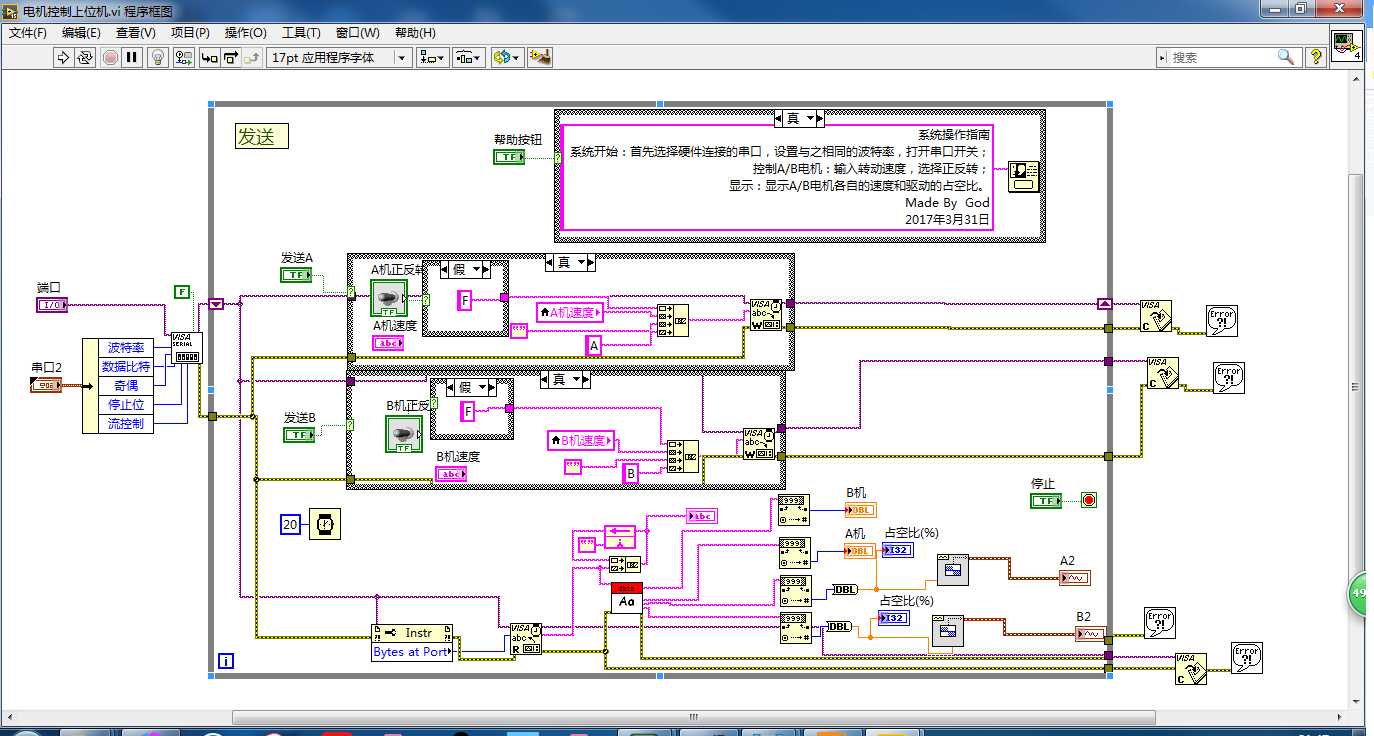The width and height of the screenshot is (1374, 736).
Task: Select the loop stop condition terminal
Action: 1088,499
